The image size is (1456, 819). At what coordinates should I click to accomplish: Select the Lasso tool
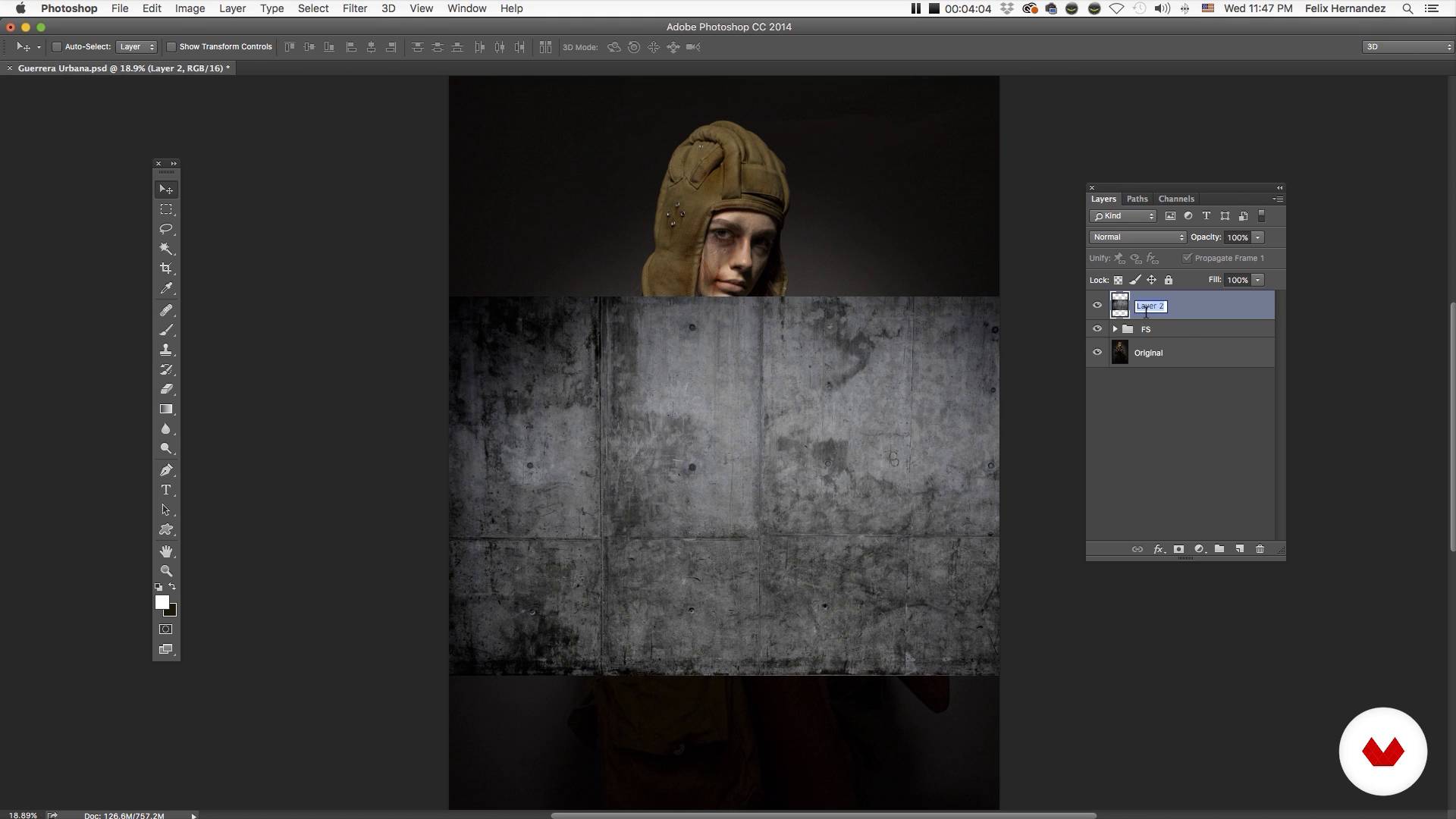click(166, 229)
